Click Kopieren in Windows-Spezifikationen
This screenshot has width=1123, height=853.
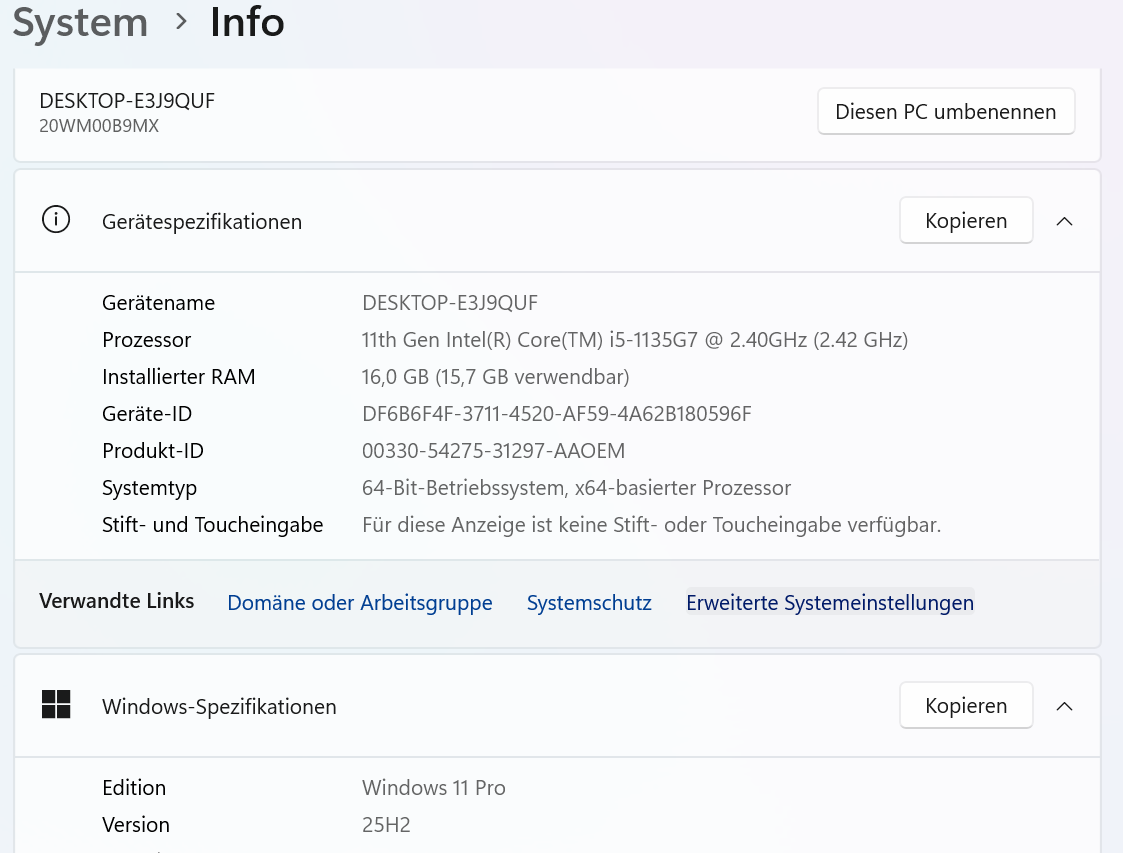click(966, 705)
